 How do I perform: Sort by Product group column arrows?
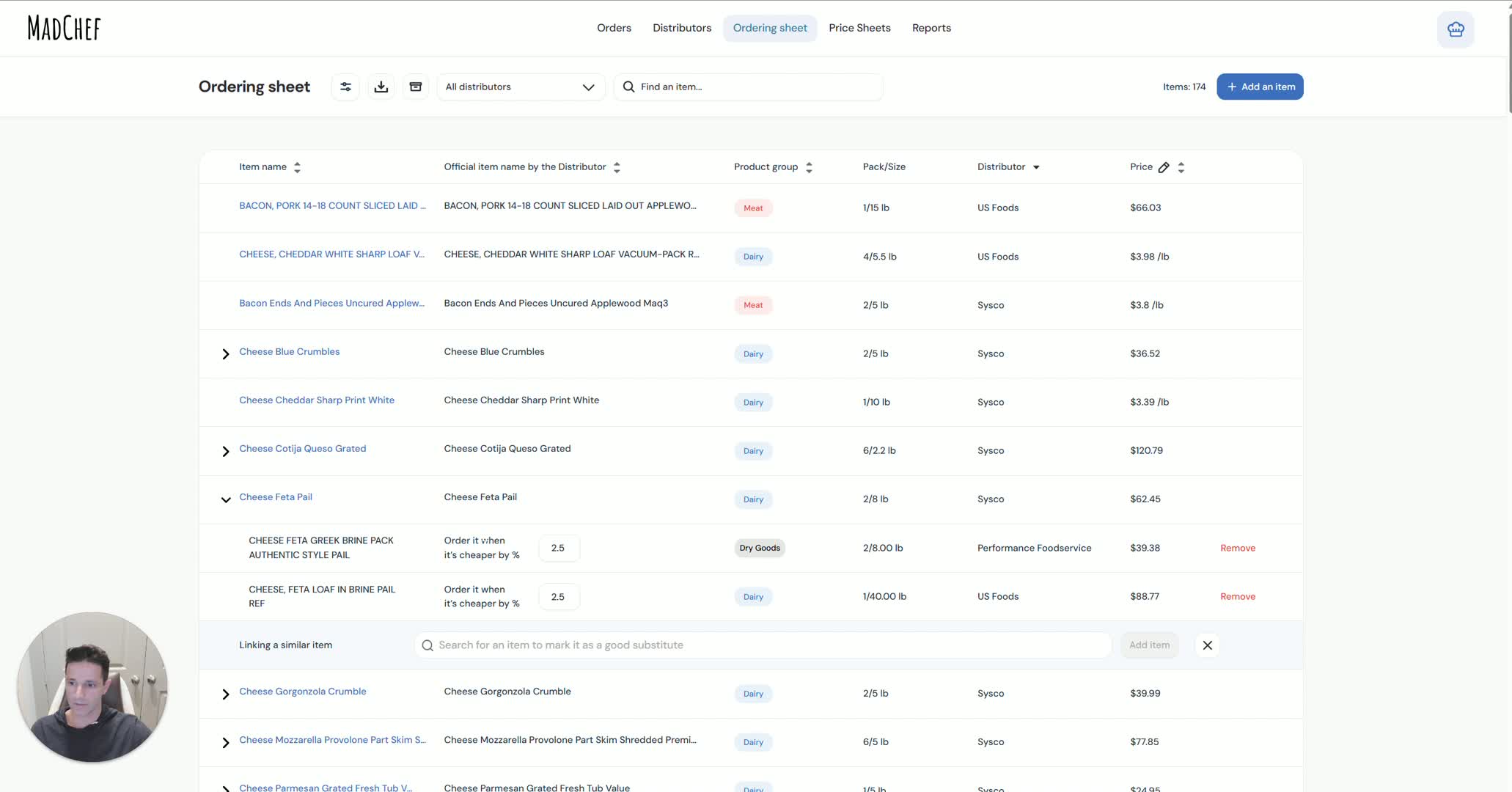809,167
